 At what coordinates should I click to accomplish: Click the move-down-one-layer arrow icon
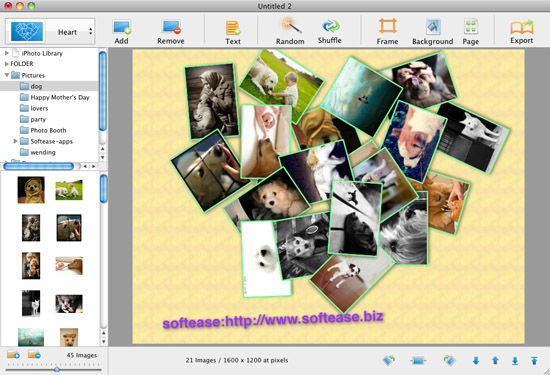click(x=476, y=360)
